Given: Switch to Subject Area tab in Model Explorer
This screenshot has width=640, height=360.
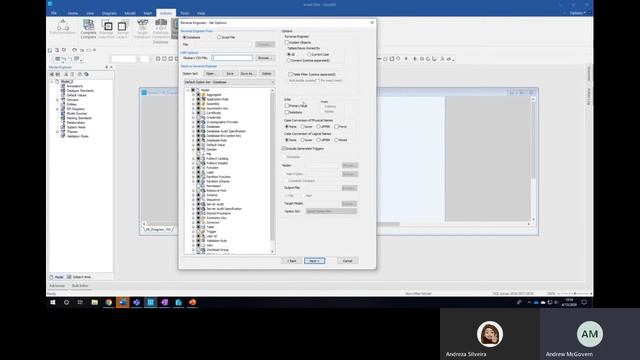Looking at the screenshot, I should pyautogui.click(x=79, y=277).
